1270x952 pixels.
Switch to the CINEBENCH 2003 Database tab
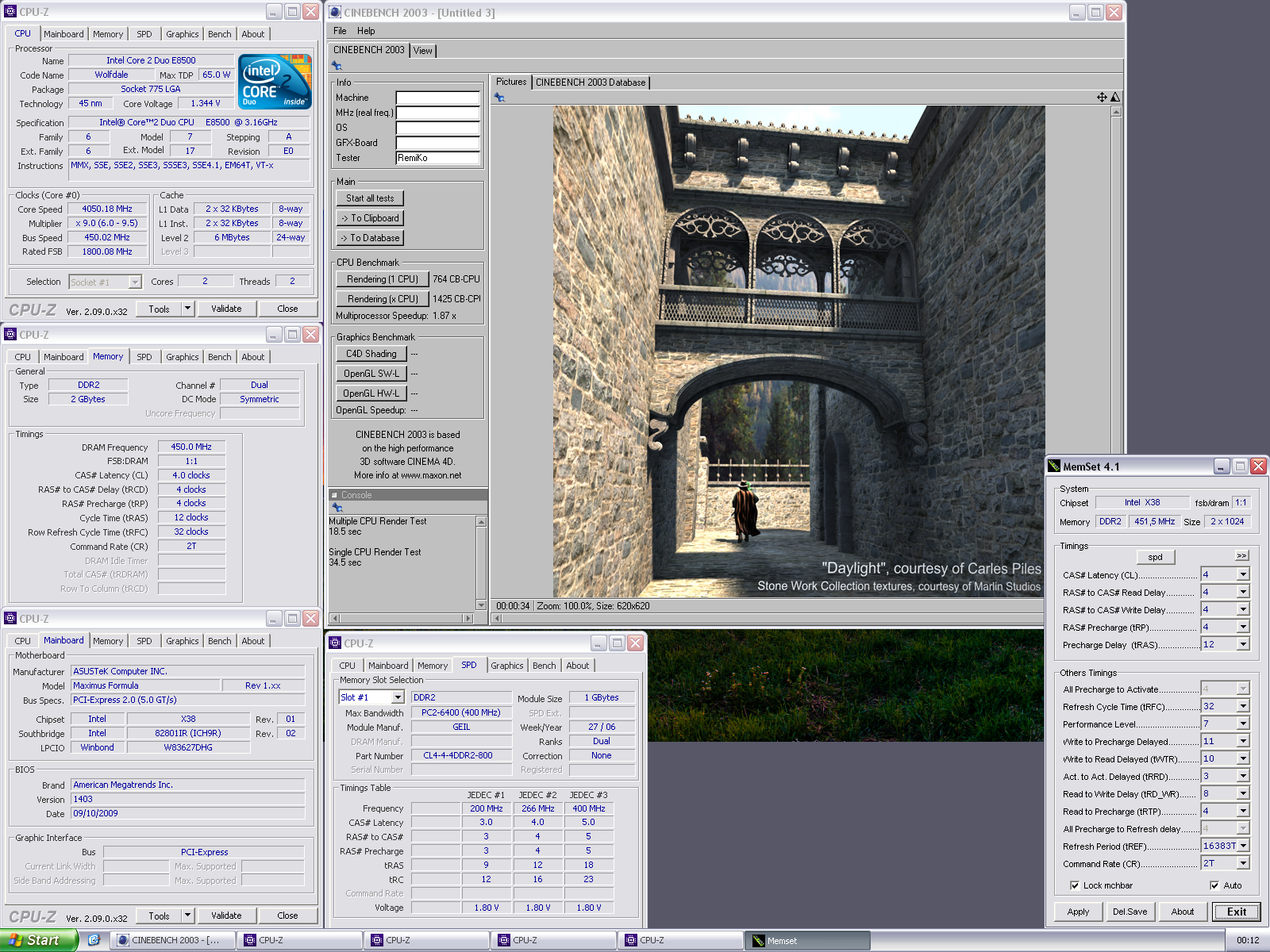coord(591,83)
